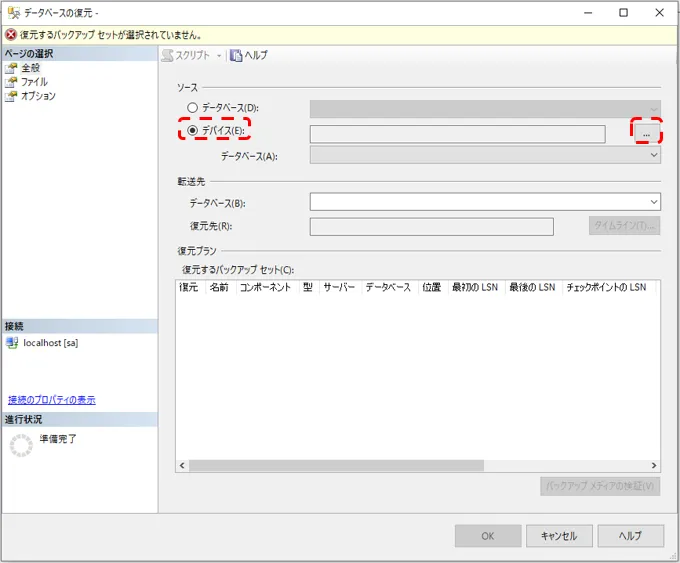Click the error icon in the warning bar
This screenshot has height=563, width=680.
pyautogui.click(x=11, y=34)
